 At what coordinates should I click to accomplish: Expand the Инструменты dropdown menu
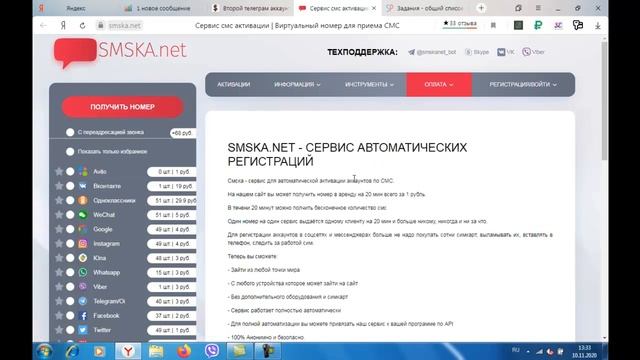pyautogui.click(x=369, y=84)
